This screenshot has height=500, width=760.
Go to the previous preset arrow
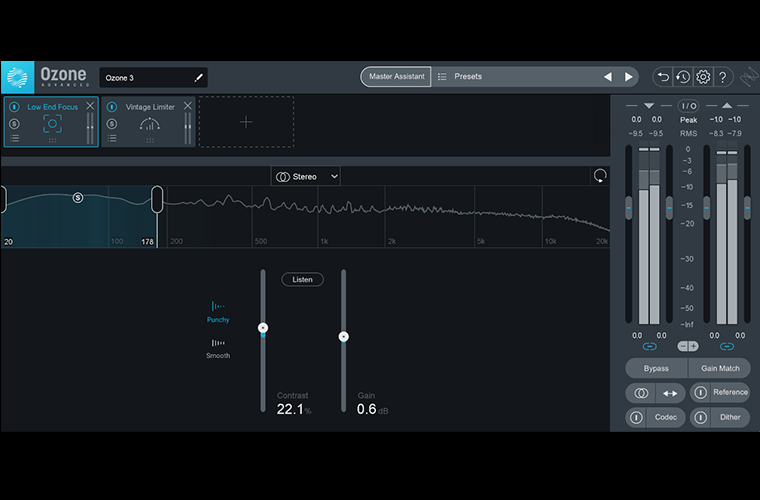click(608, 77)
